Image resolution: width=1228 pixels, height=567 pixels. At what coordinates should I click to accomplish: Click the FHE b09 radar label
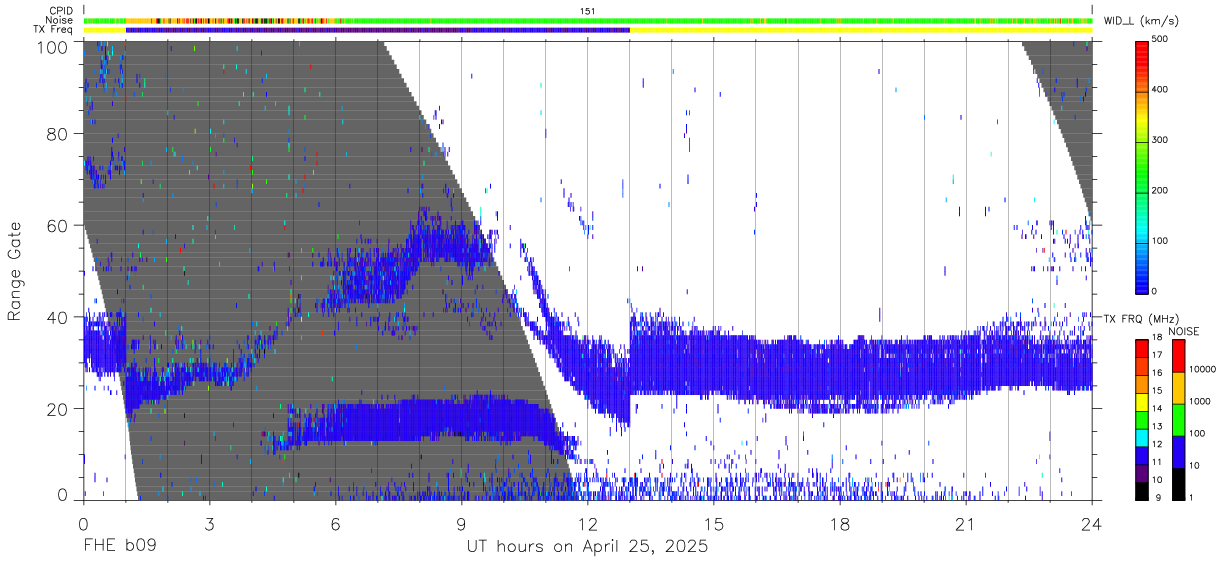(119, 547)
